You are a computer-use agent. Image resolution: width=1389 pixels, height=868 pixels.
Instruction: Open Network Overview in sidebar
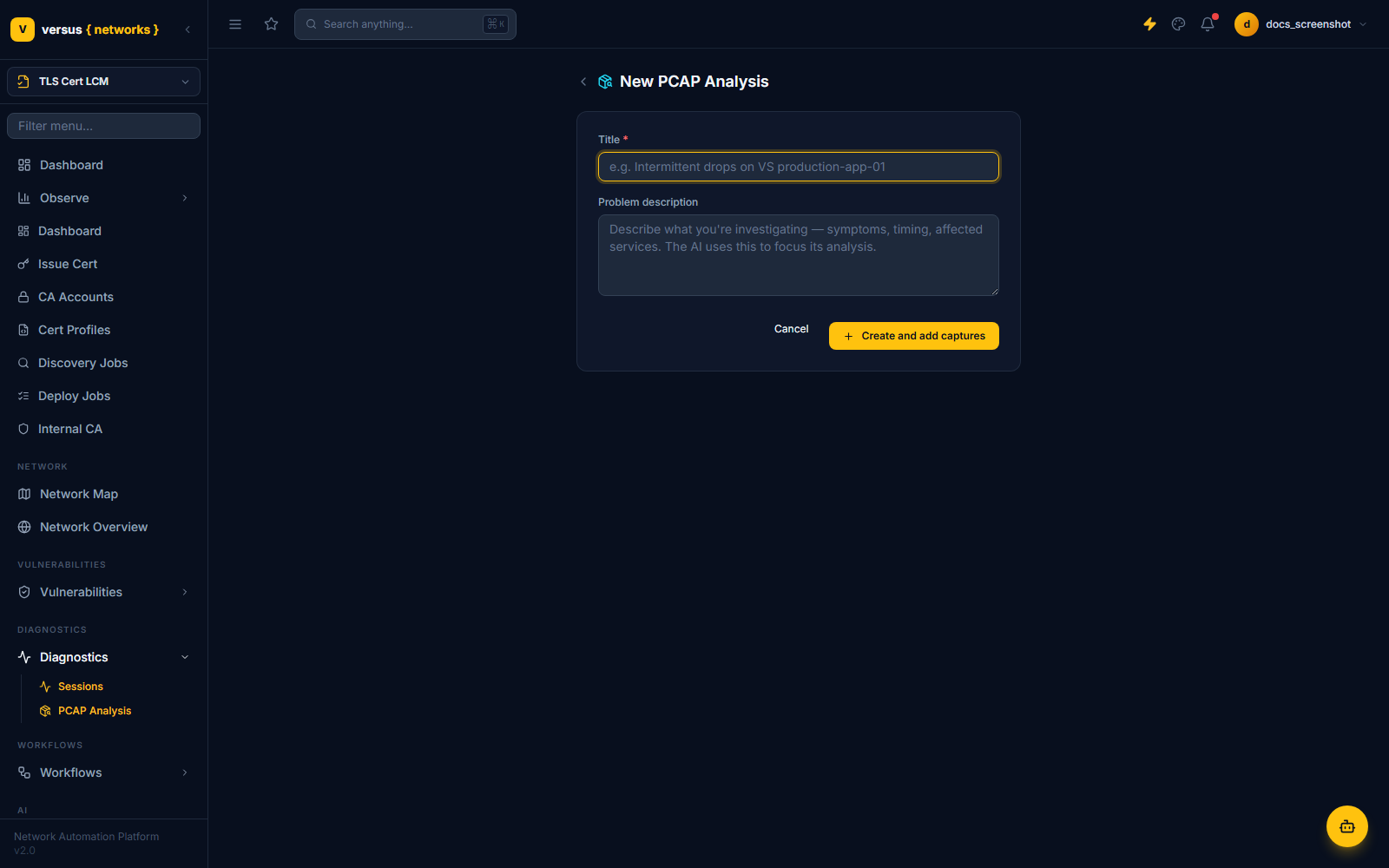point(103,527)
